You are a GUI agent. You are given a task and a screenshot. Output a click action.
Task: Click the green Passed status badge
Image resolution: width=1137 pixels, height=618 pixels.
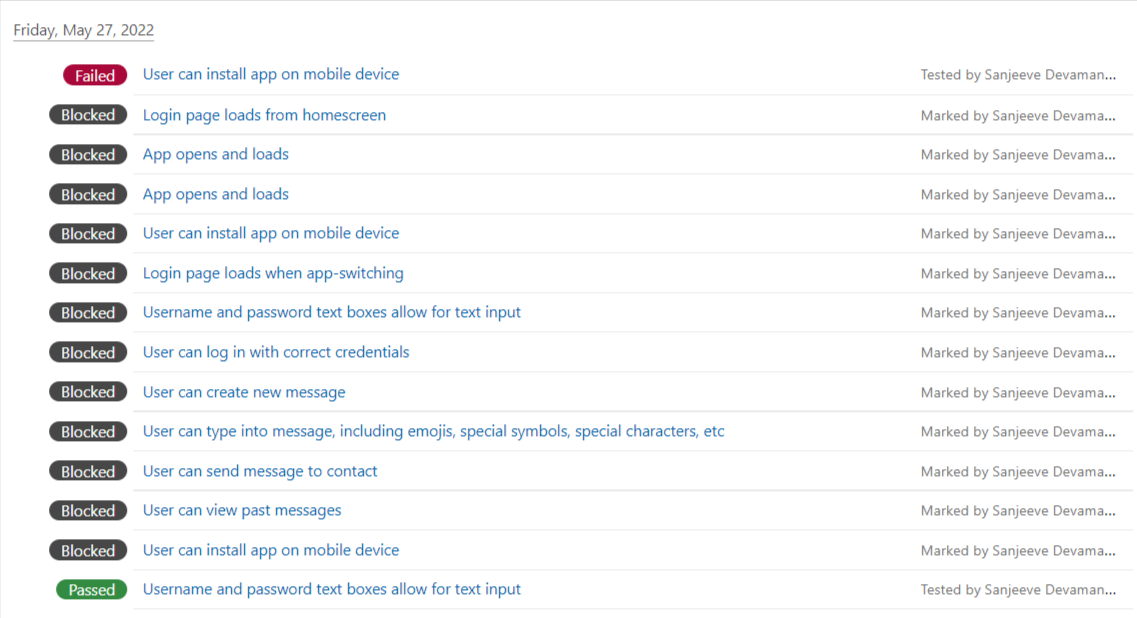92,590
